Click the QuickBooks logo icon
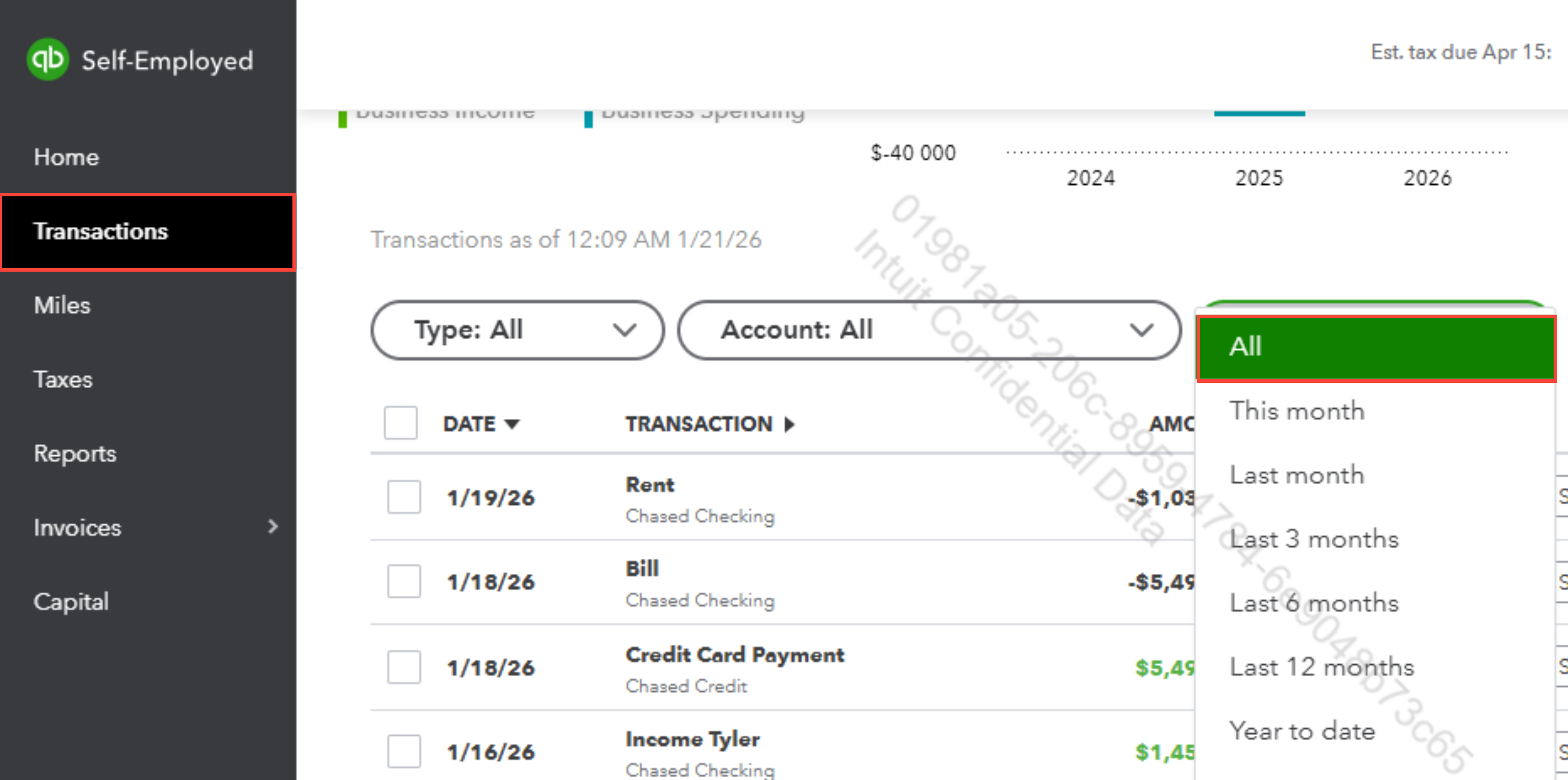Viewport: 1568px width, 780px height. point(48,60)
